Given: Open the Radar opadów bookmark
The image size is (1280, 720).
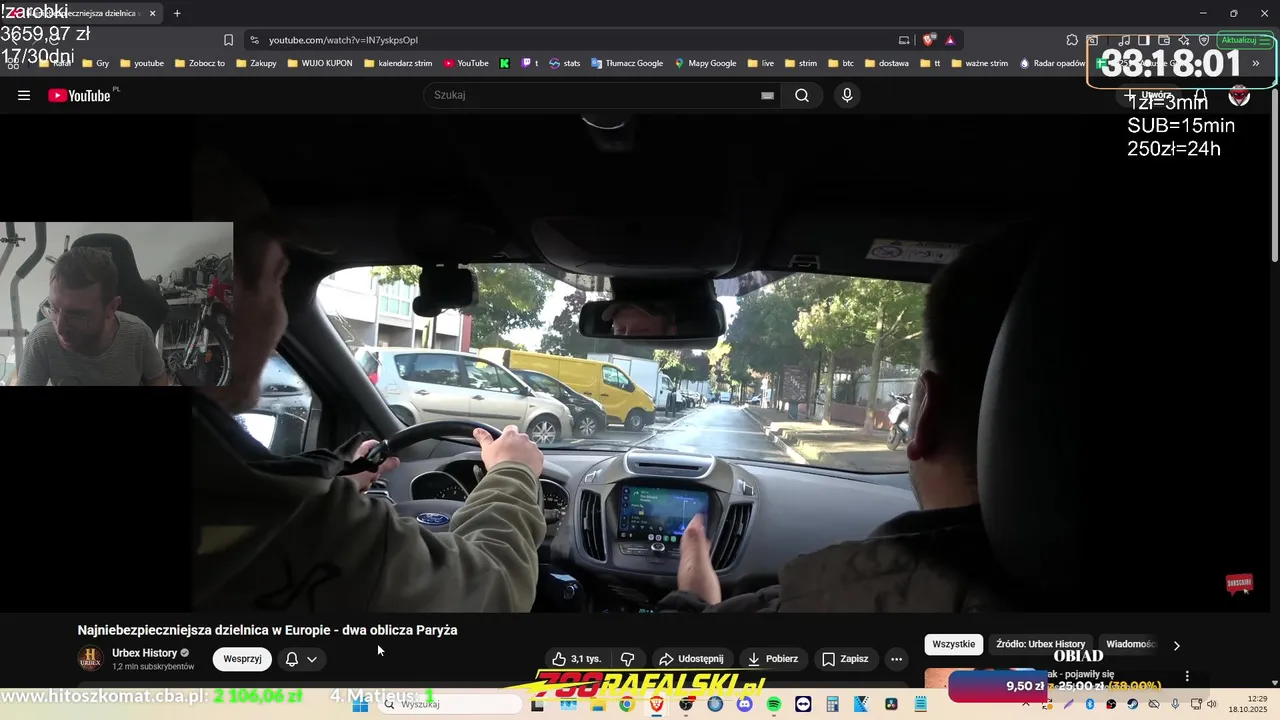Looking at the screenshot, I should point(1052,63).
